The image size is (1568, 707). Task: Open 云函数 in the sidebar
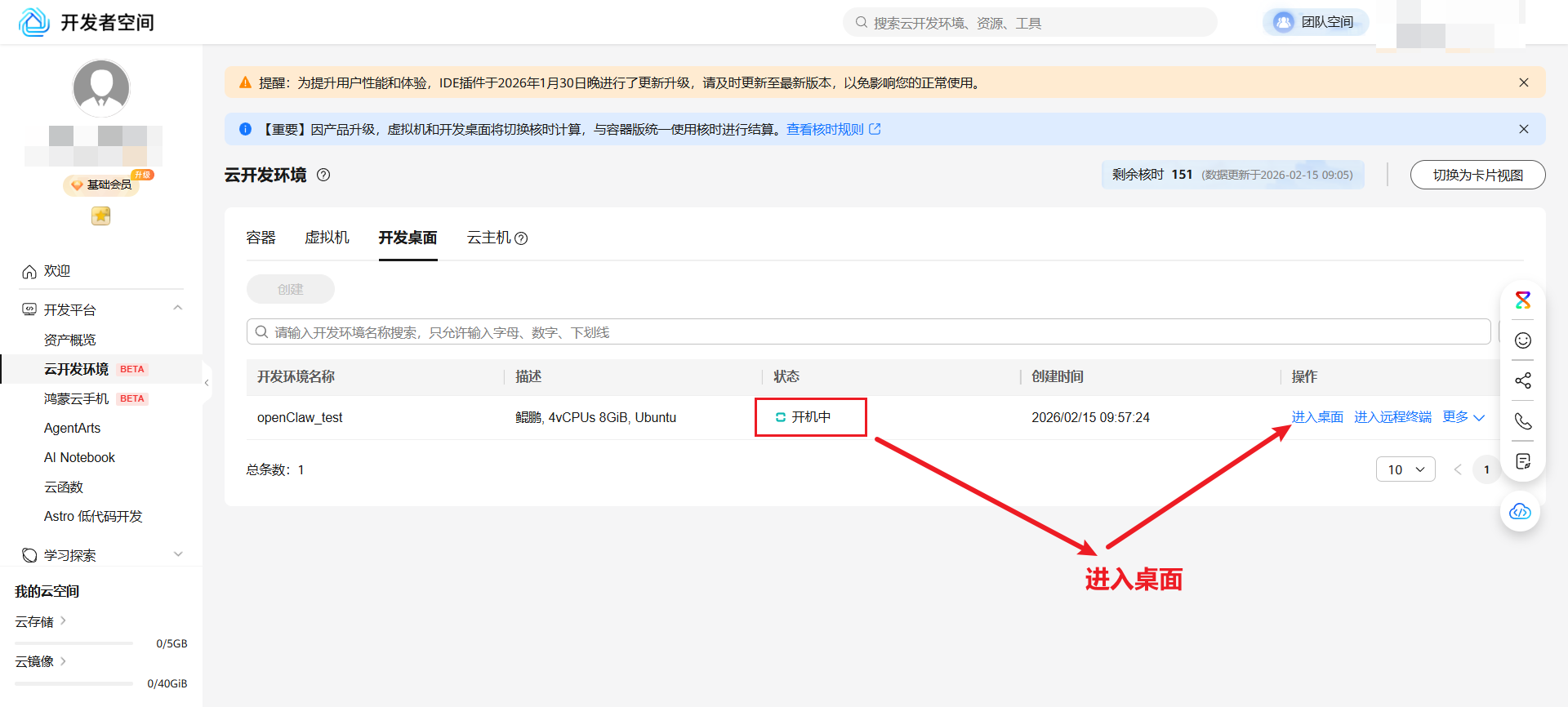tap(64, 487)
